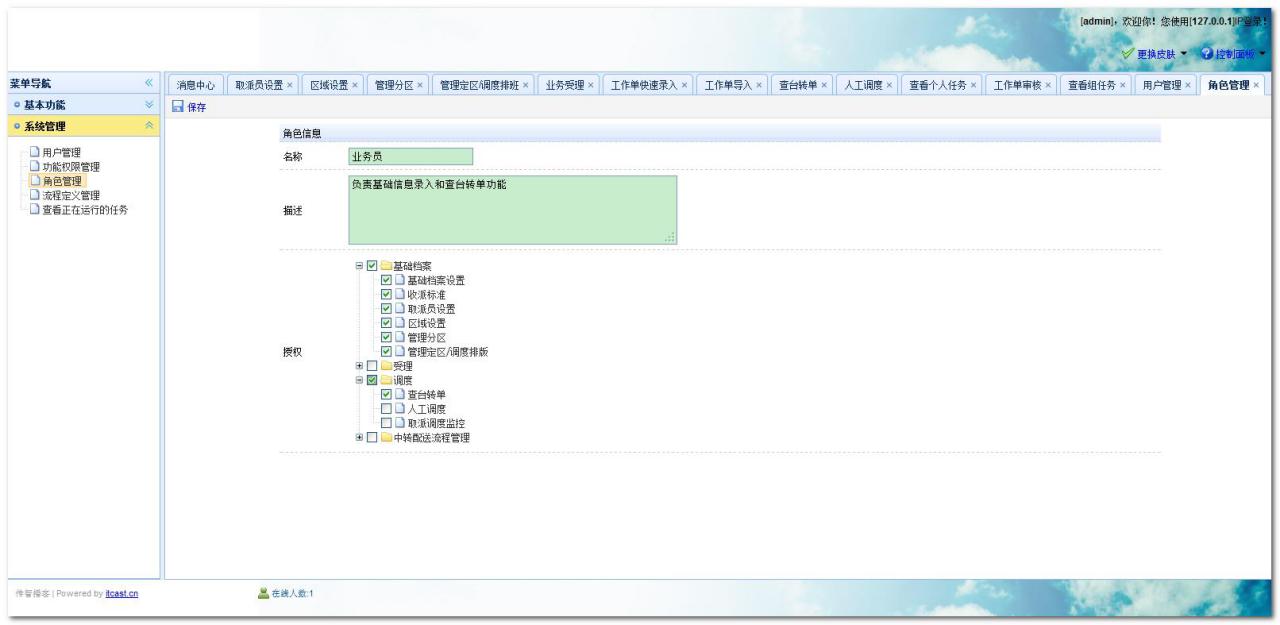
Task: Click the 名称 input field containing 业务员
Action: (x=410, y=156)
